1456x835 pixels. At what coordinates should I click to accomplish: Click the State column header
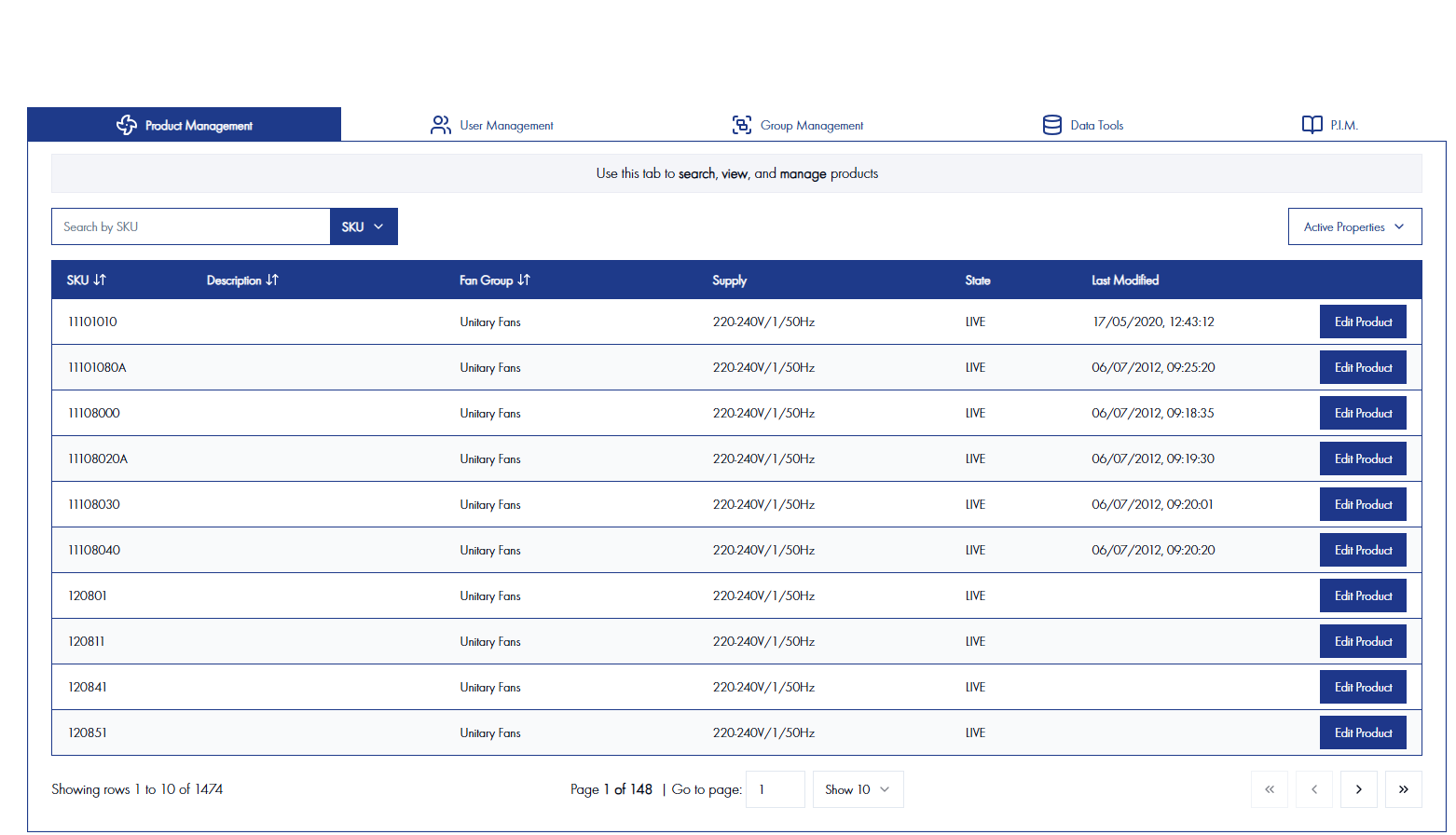tap(978, 281)
